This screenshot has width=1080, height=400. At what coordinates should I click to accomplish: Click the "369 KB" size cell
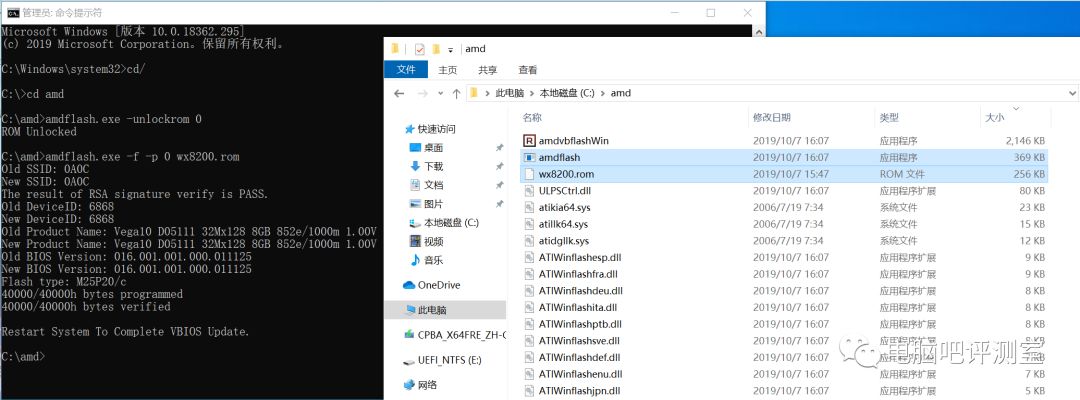tap(1030, 157)
